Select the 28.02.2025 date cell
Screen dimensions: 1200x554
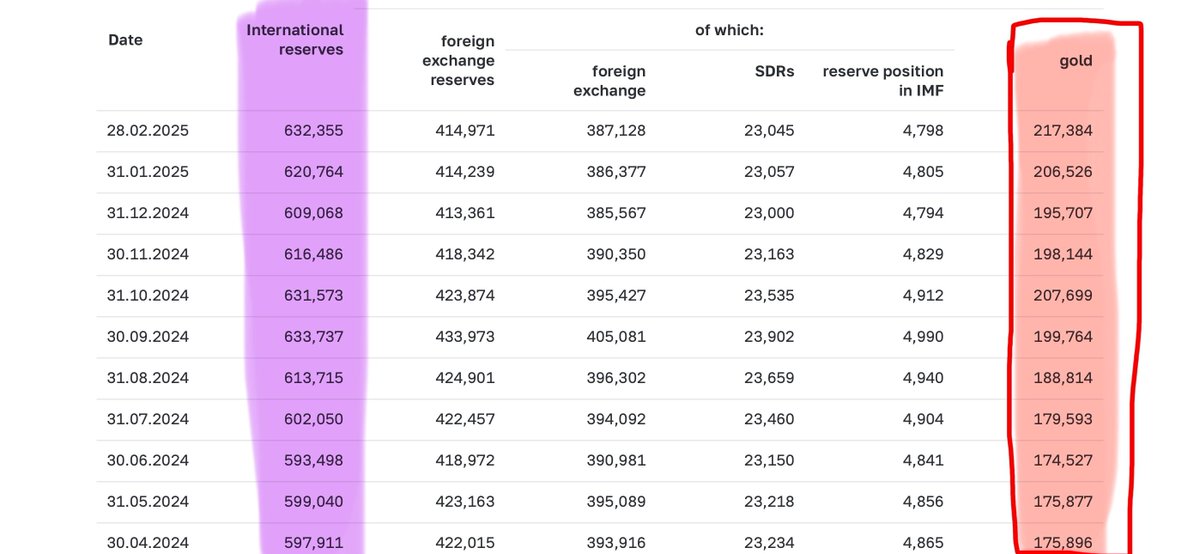pos(148,130)
